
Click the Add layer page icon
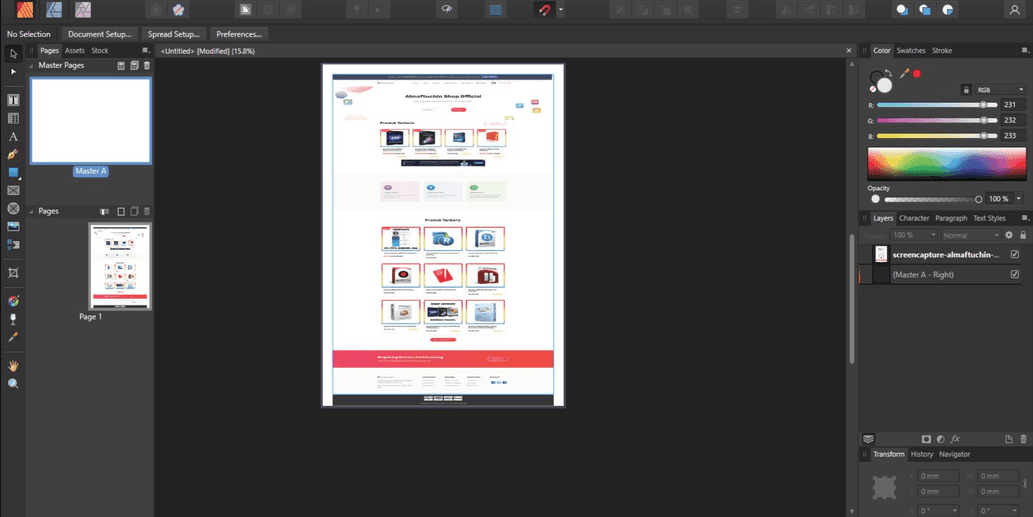point(1009,439)
